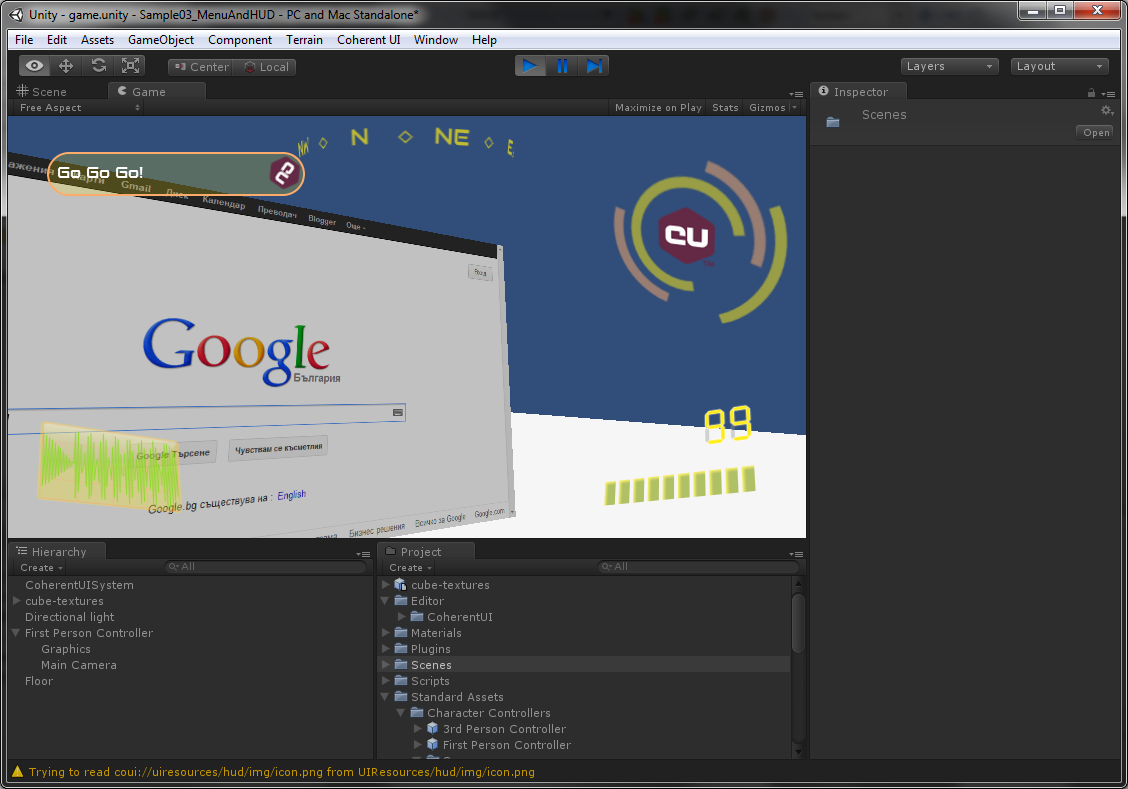
Task: Toggle the Inspector lock icon
Action: 1091,93
